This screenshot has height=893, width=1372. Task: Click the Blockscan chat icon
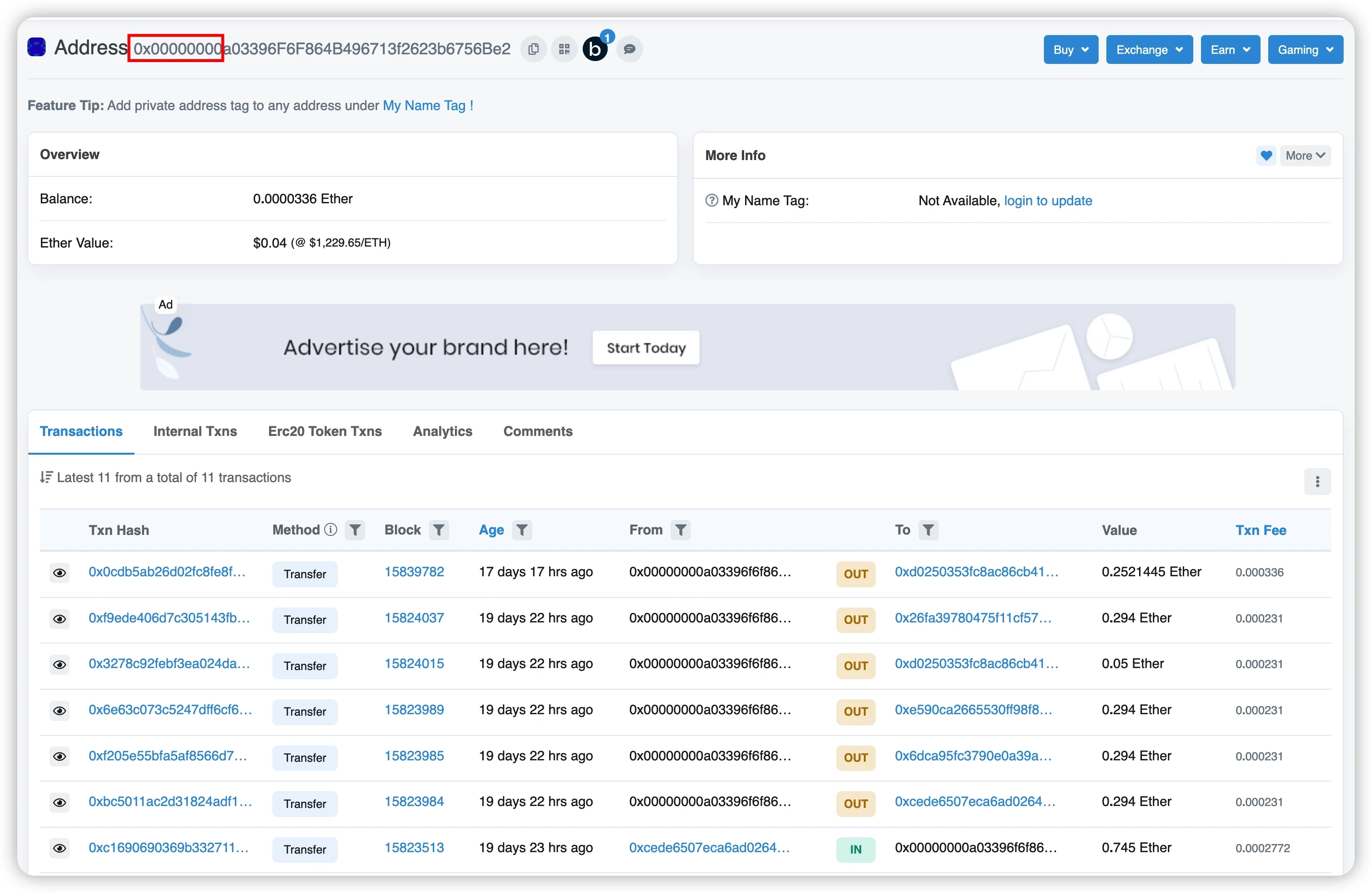click(x=628, y=48)
